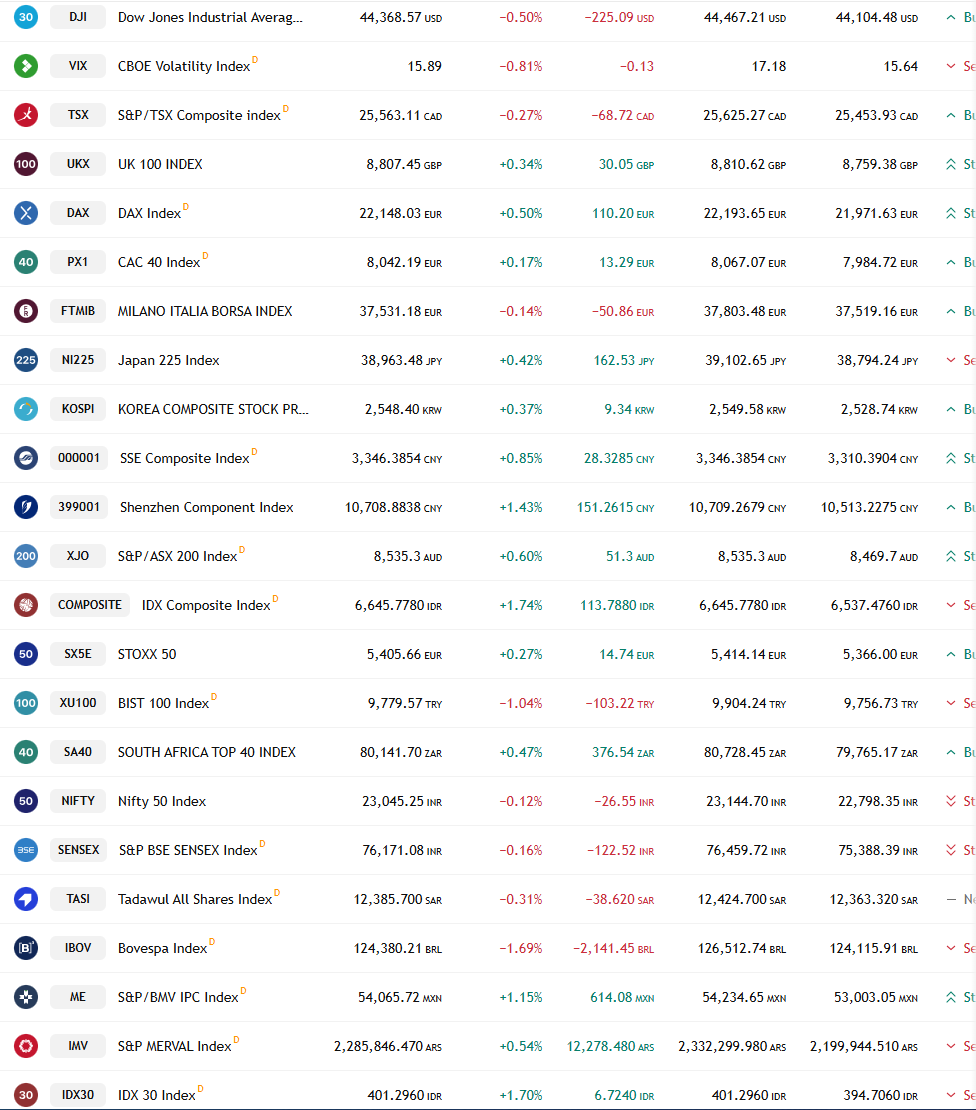Click the TASI Tadawul logo icon
Screen dimensions: 976x1110
click(26, 899)
